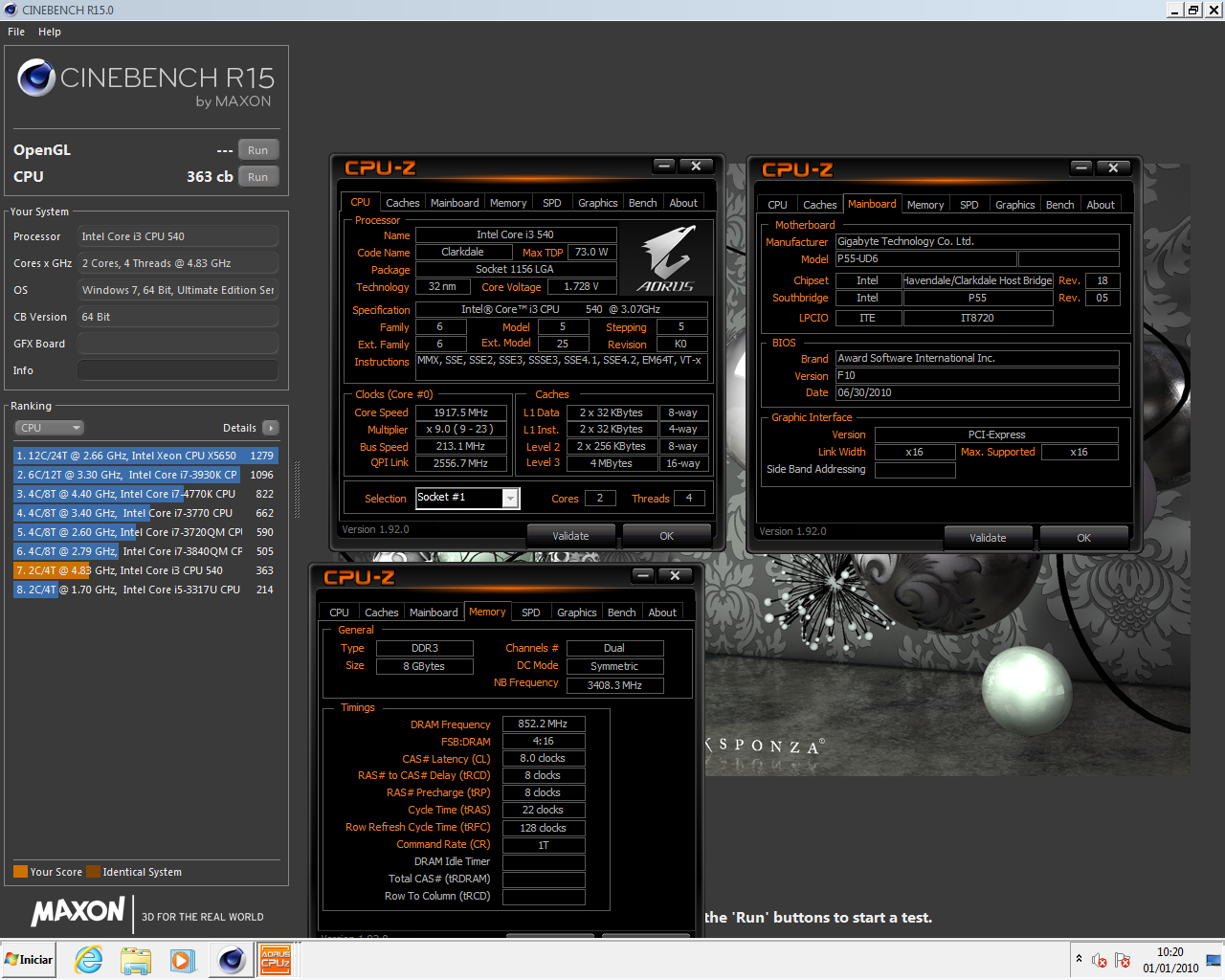Viewport: 1225px width, 980px height.
Task: Click Validate in Mainboard window
Action: [x=988, y=538]
